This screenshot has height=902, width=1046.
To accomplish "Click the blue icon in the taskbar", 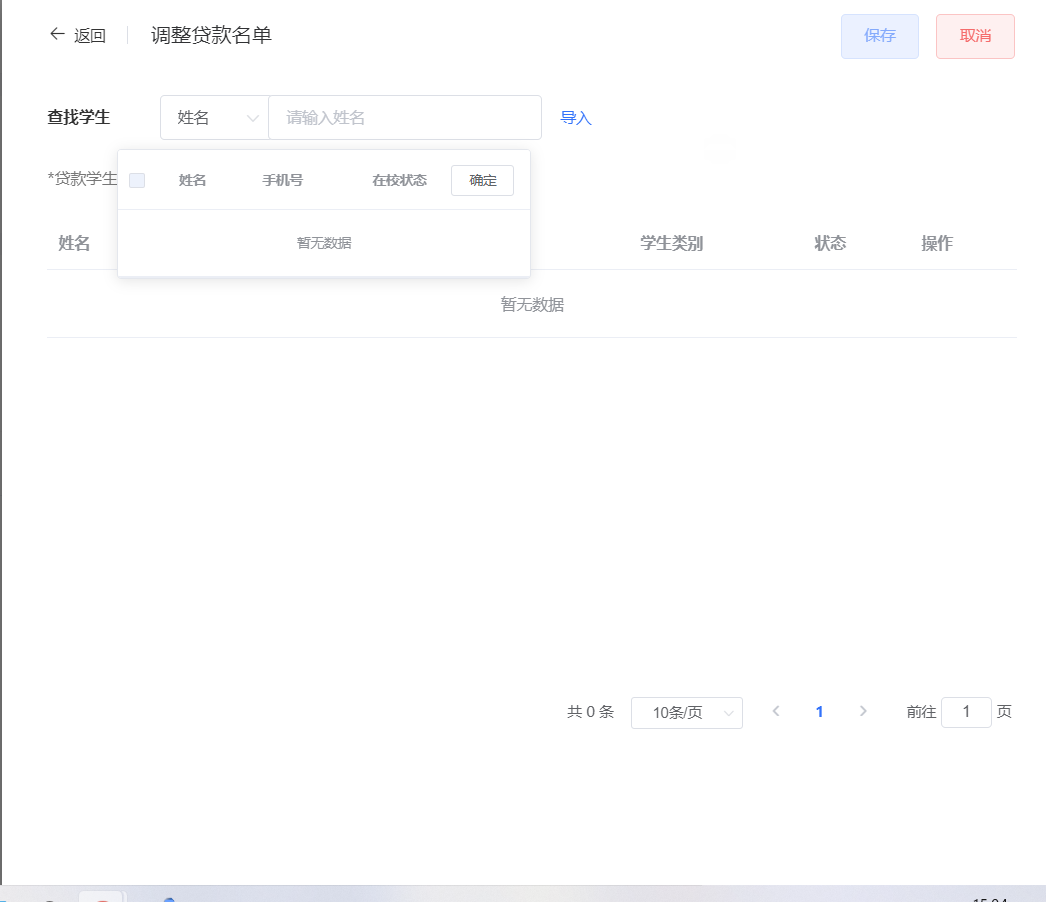I will (x=168, y=897).
